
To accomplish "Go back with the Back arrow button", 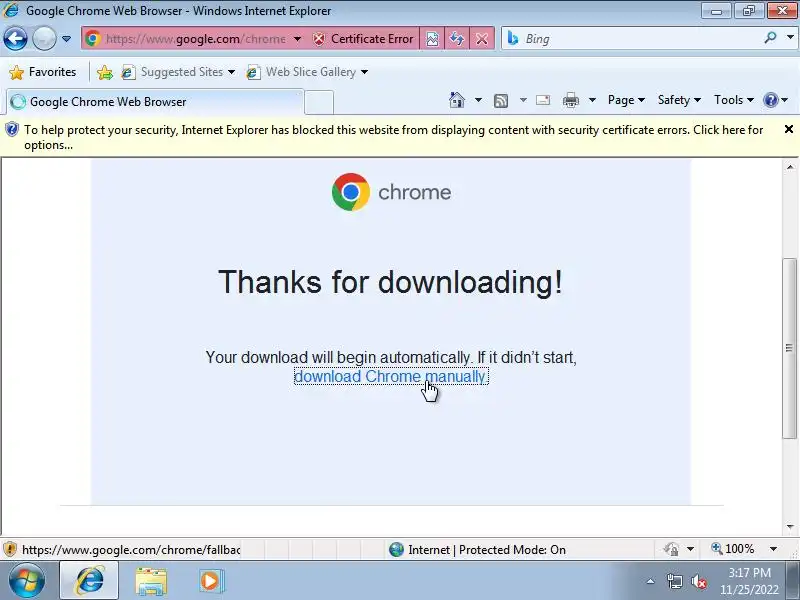I will pyautogui.click(x=15, y=39).
